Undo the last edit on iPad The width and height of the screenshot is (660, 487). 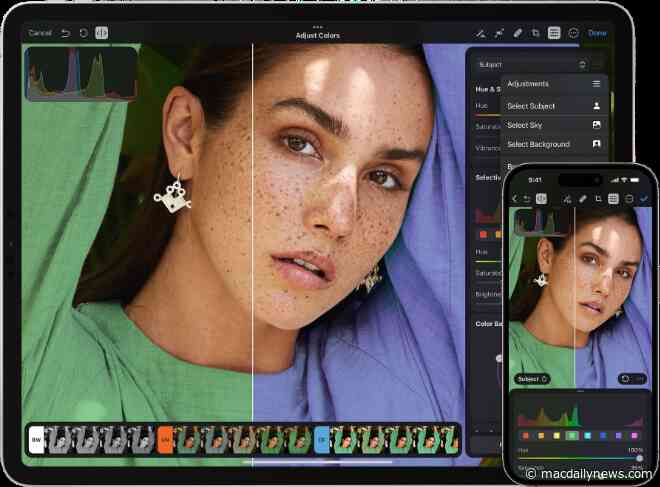pos(65,33)
